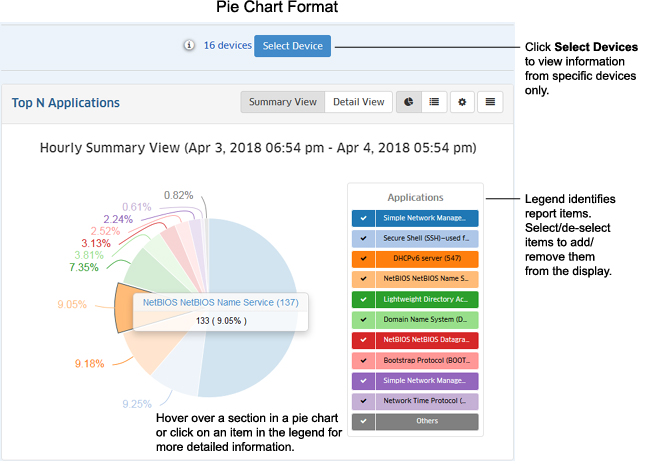Click Select Device button
The image size is (648, 465).
[292, 46]
